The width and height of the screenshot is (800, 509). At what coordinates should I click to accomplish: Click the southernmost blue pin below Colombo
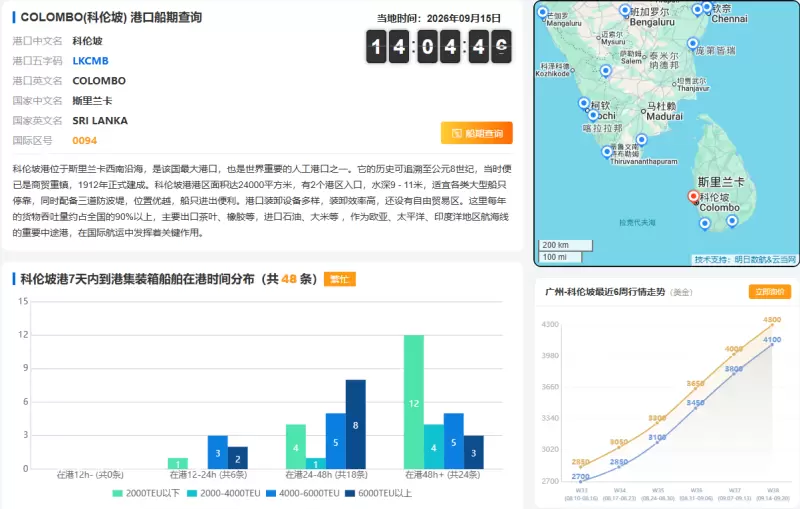pos(705,223)
